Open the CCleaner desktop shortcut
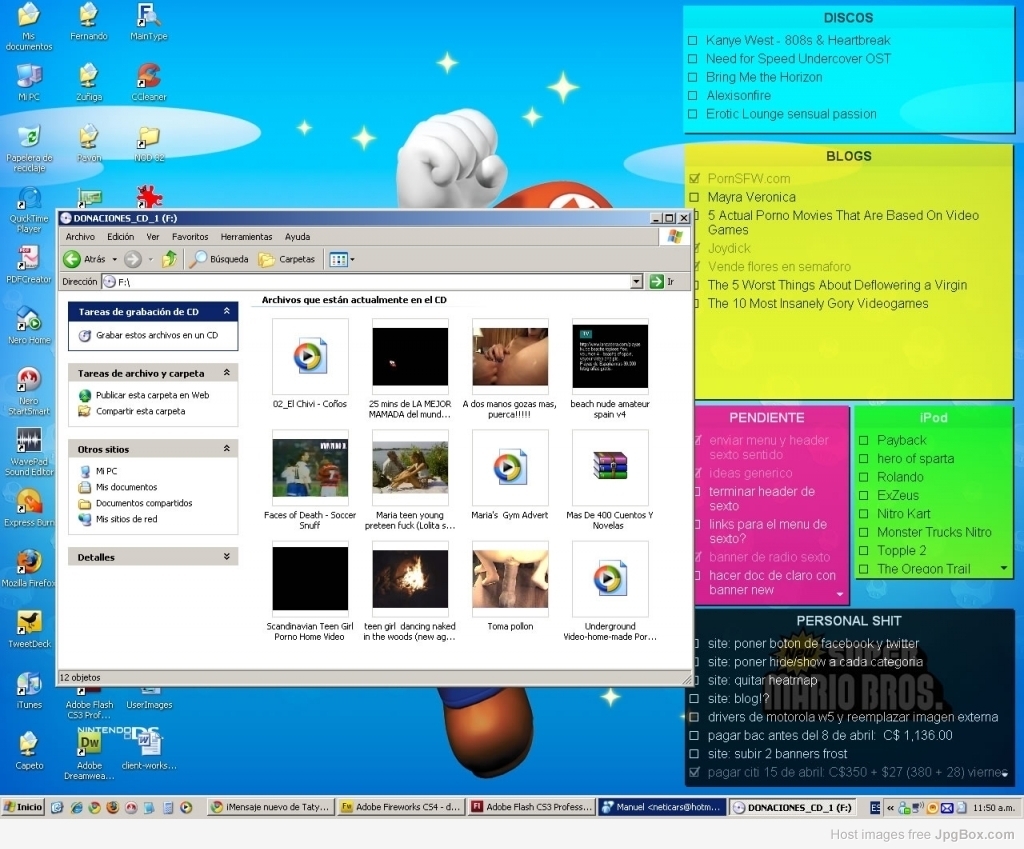Viewport: 1024px width, 849px height. [x=149, y=82]
